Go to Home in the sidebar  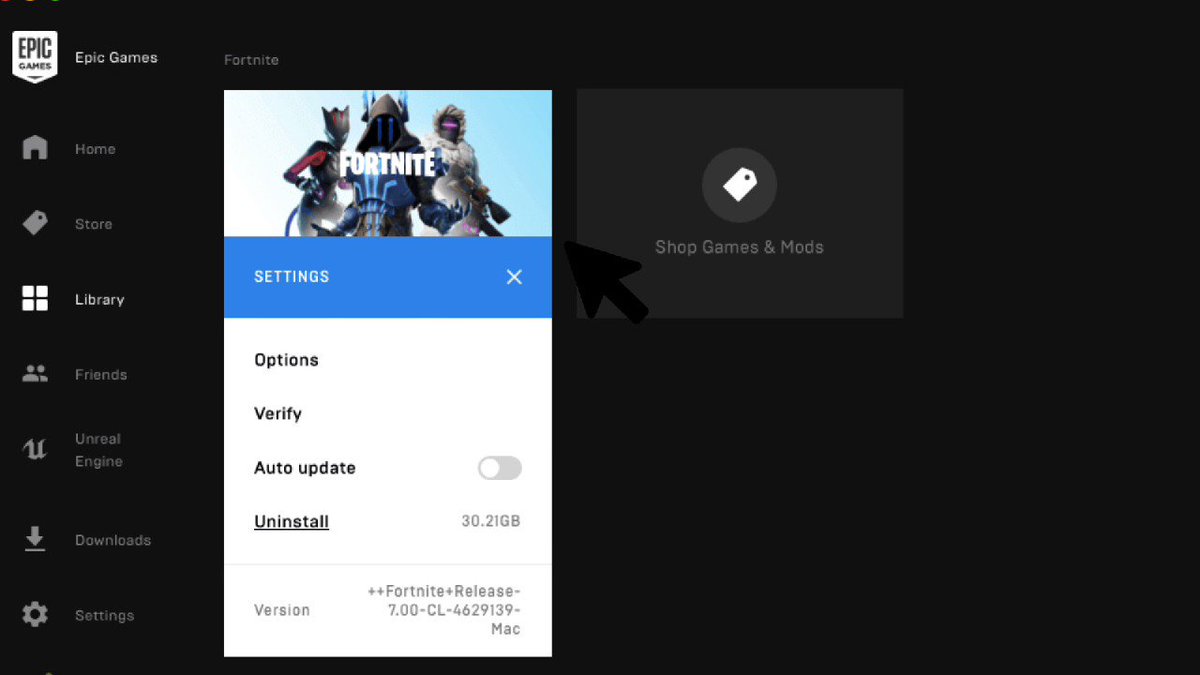click(x=95, y=149)
